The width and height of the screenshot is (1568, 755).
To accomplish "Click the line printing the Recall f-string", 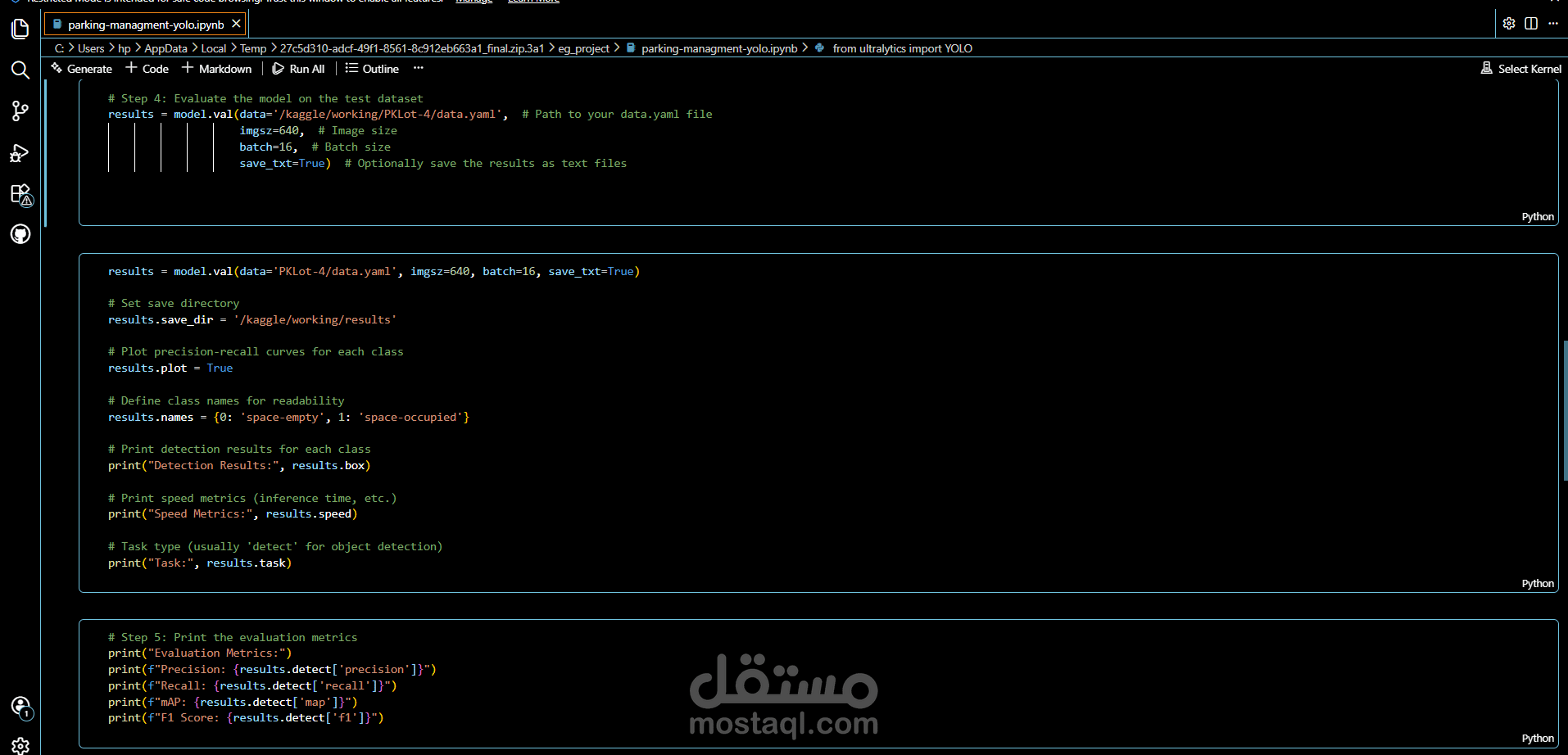I will [x=252, y=686].
